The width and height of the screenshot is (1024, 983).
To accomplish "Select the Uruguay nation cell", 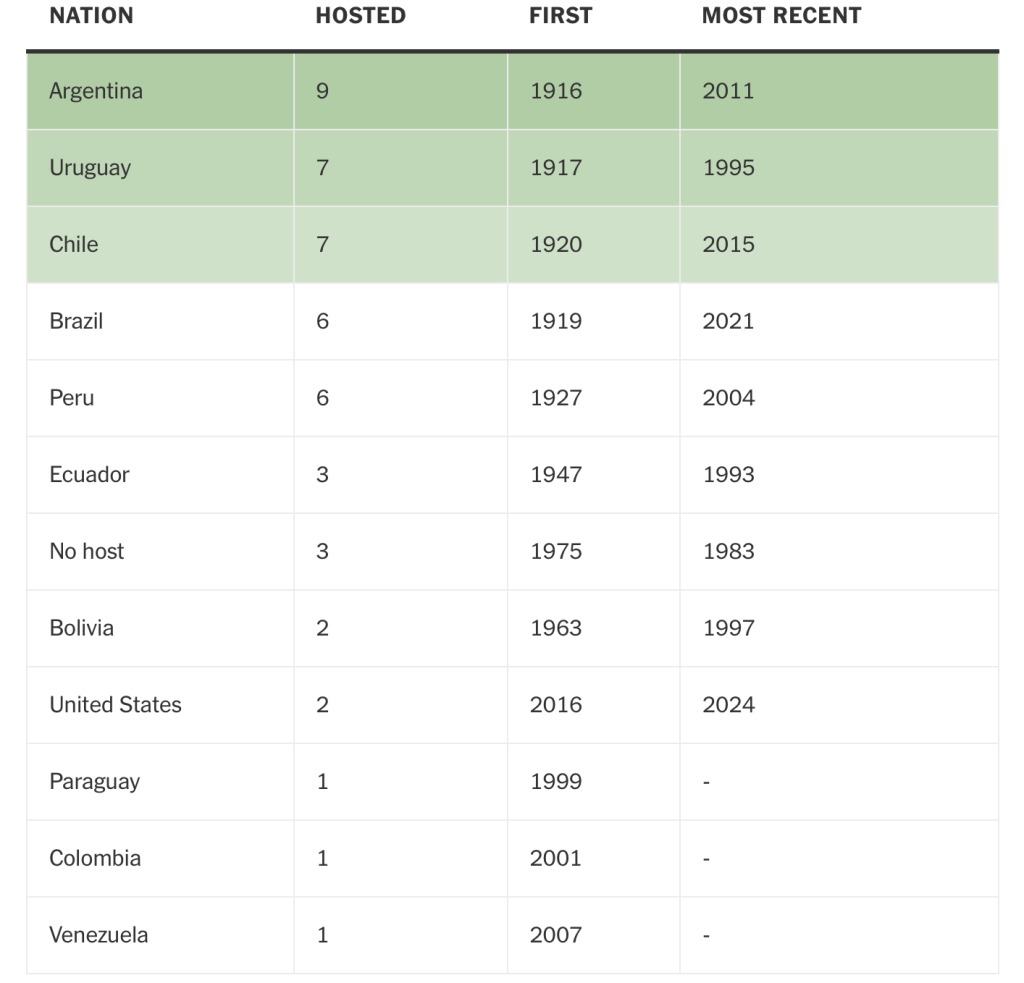I will 90,168.
